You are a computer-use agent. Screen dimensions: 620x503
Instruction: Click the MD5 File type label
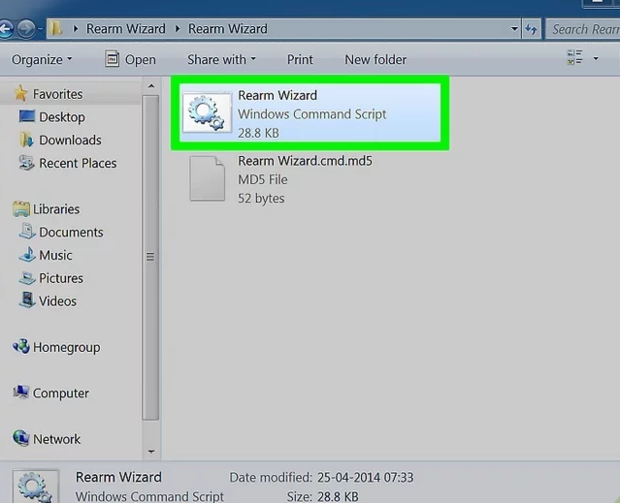pyautogui.click(x=263, y=180)
